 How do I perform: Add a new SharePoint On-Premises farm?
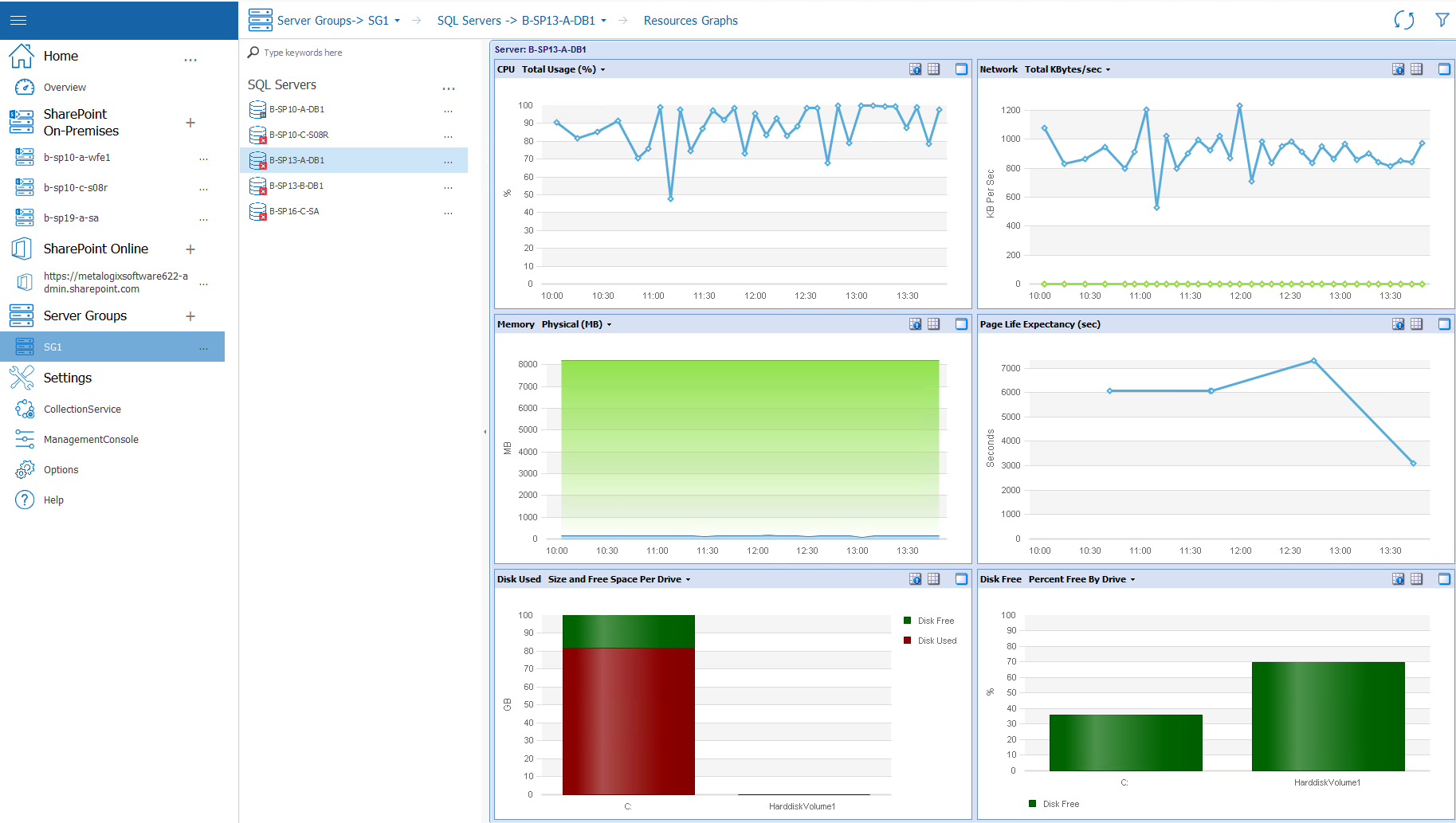pos(190,123)
